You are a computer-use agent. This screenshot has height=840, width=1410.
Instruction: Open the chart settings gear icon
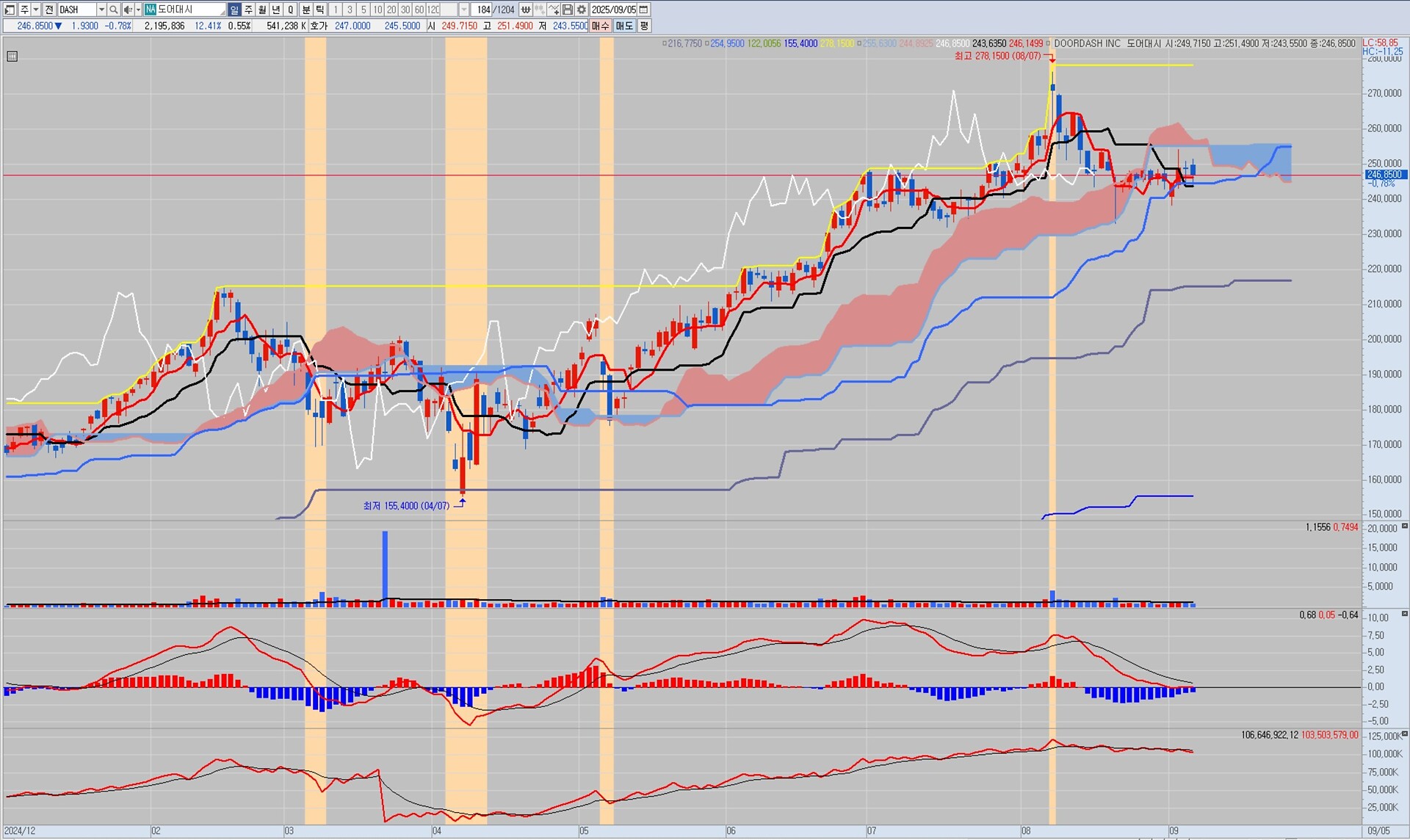point(582,10)
